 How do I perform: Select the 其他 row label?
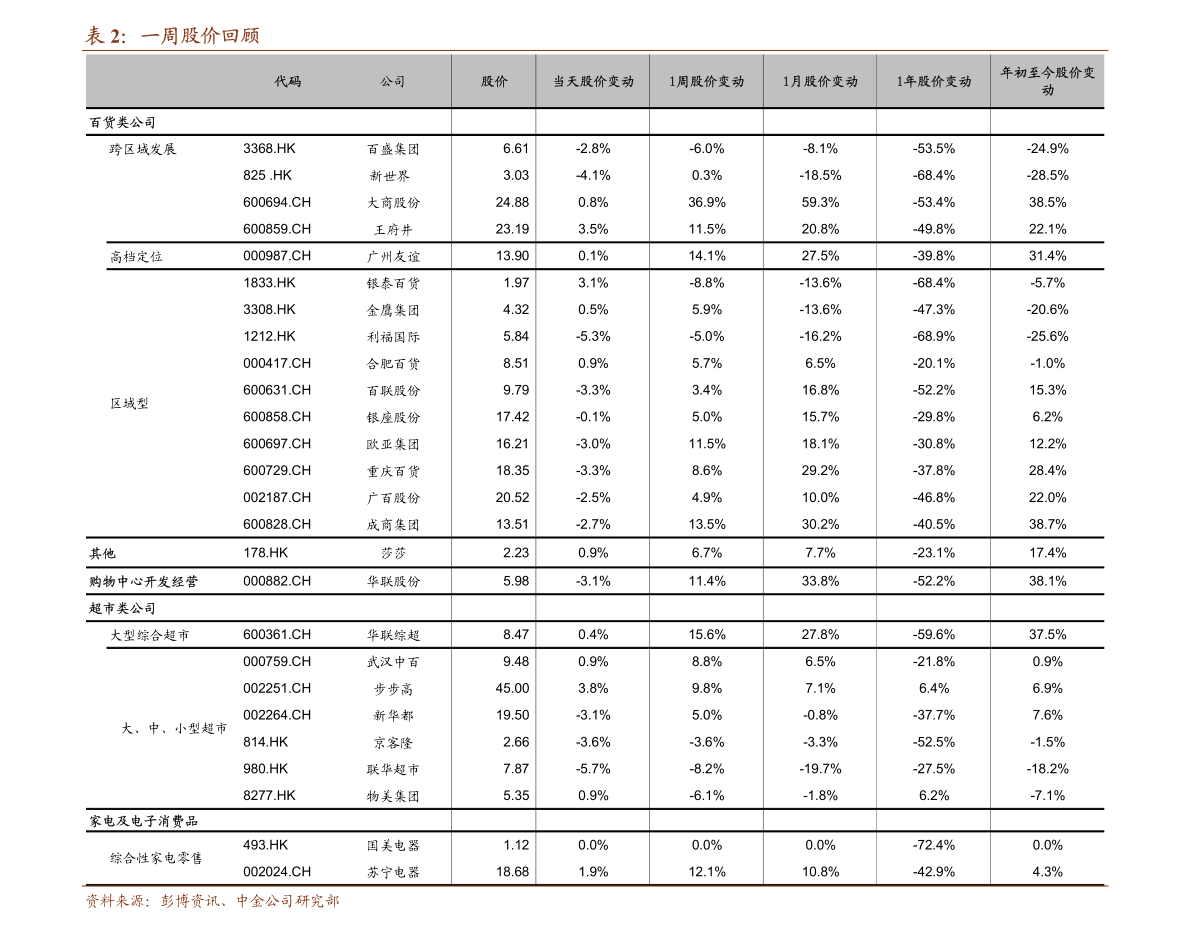click(102, 553)
